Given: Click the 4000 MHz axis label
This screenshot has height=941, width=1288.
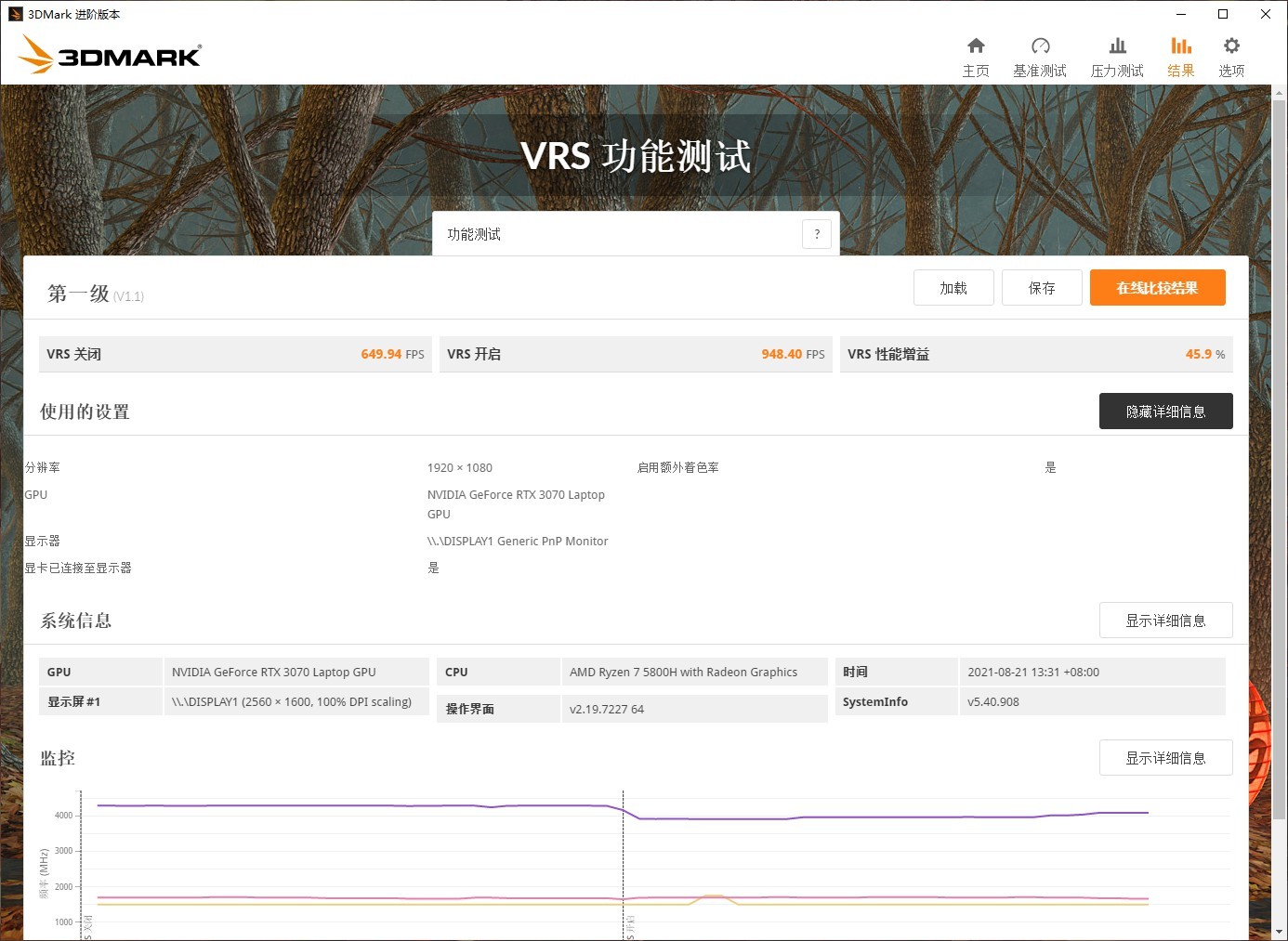Looking at the screenshot, I should [x=63, y=816].
